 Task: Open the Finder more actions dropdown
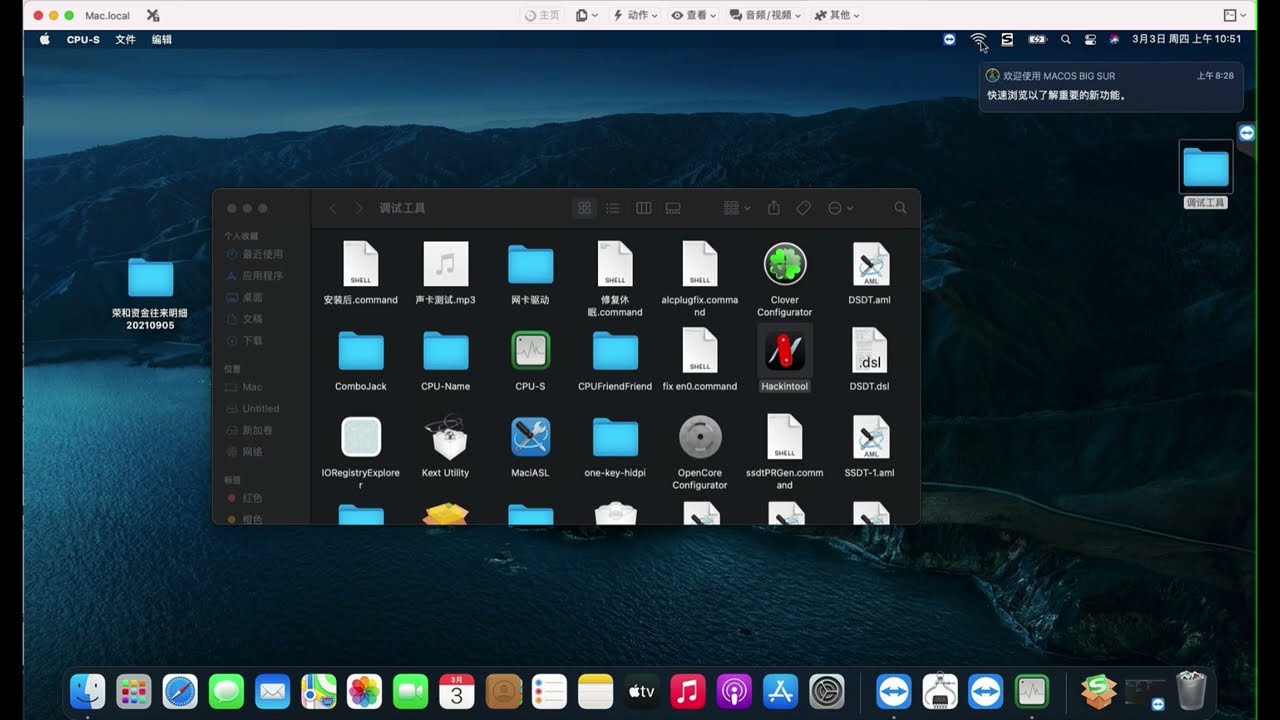[840, 208]
